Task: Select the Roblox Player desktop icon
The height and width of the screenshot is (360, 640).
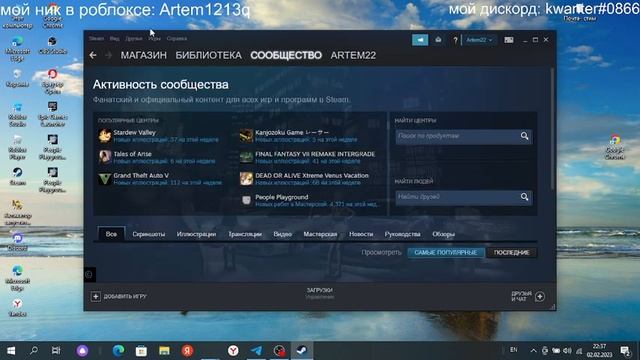Action: click(x=17, y=147)
